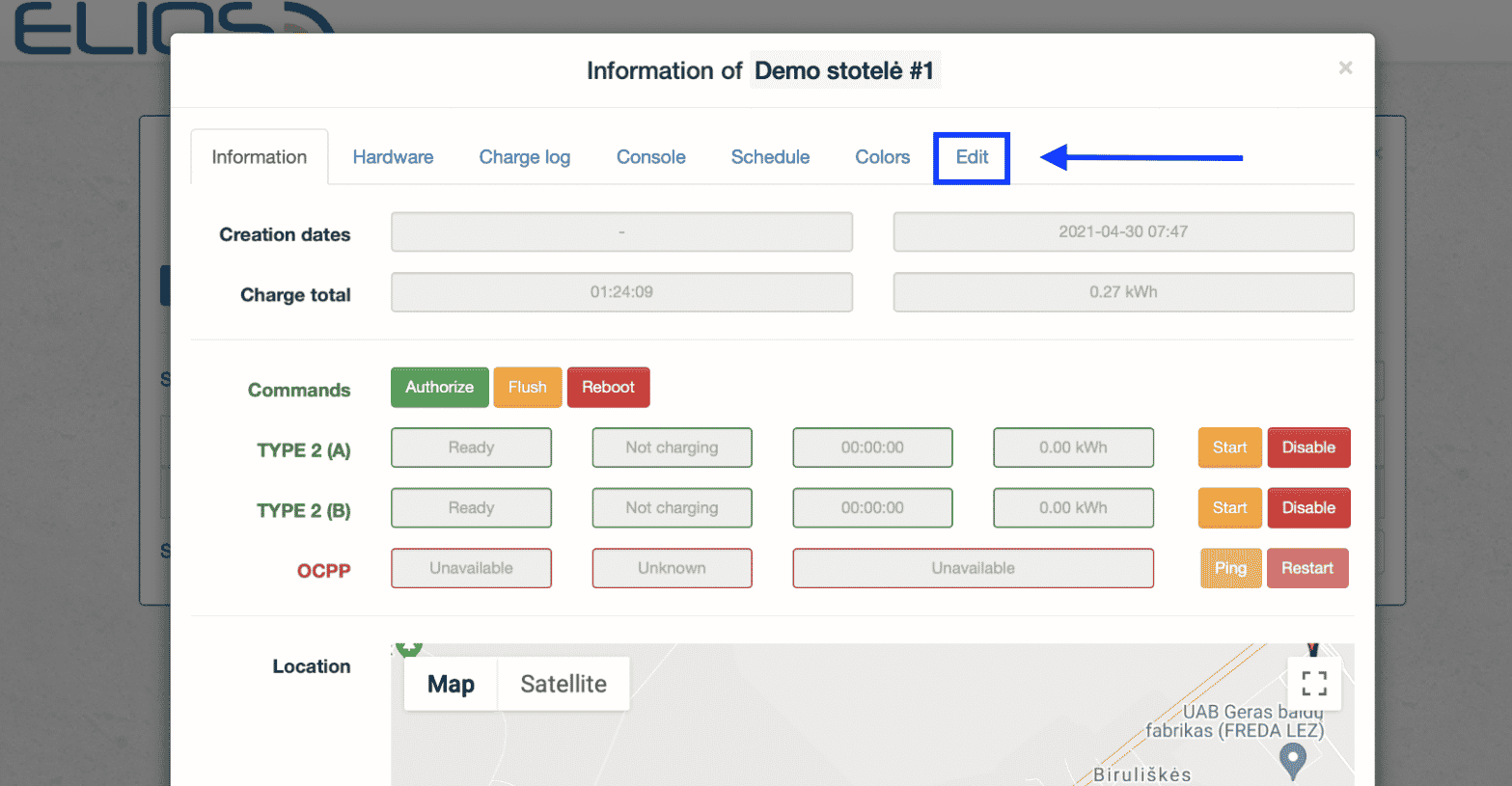1512x786 pixels.
Task: Click the TYPE 2 (B) Not charging field
Action: [672, 508]
